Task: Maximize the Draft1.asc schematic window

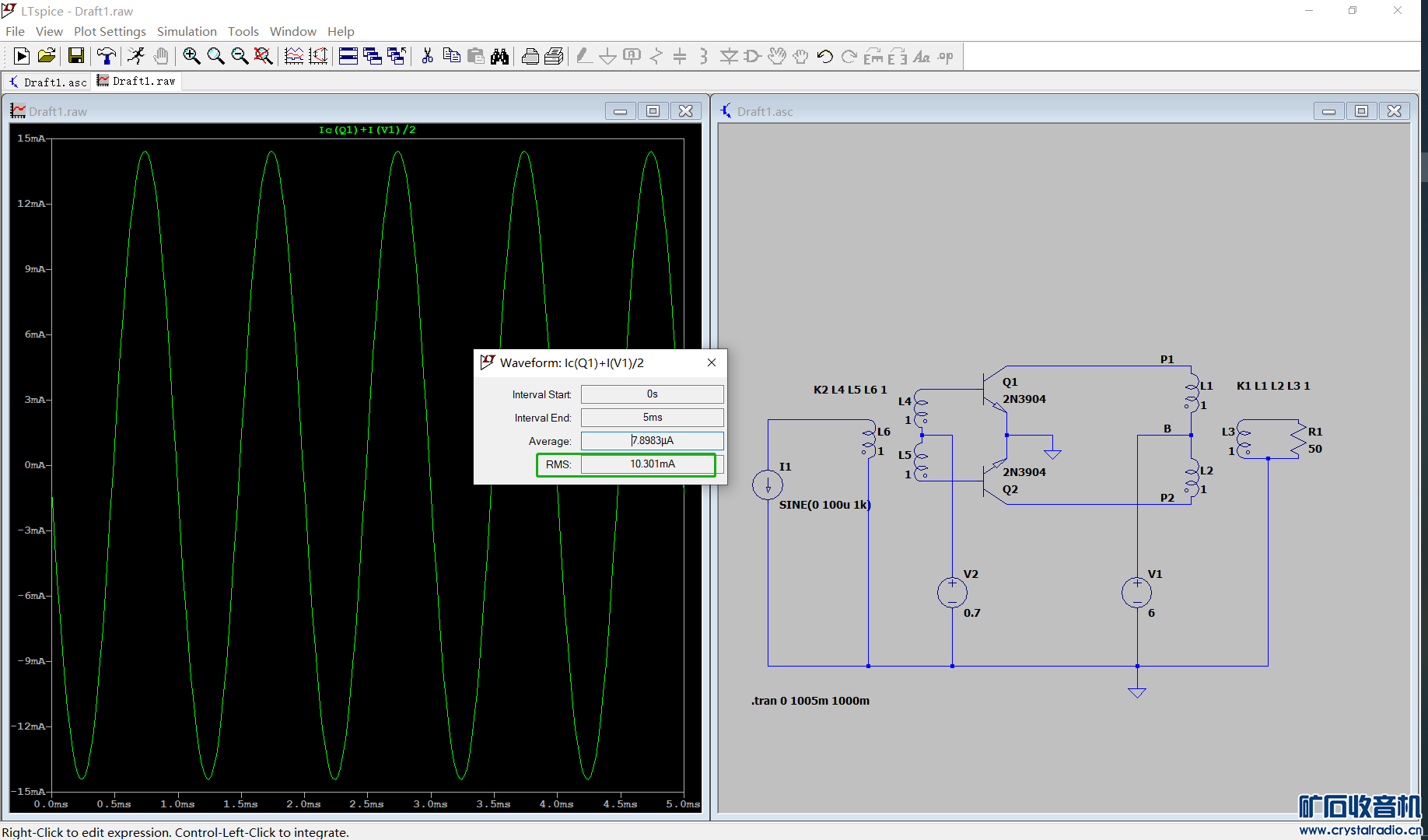Action: pos(1361,111)
